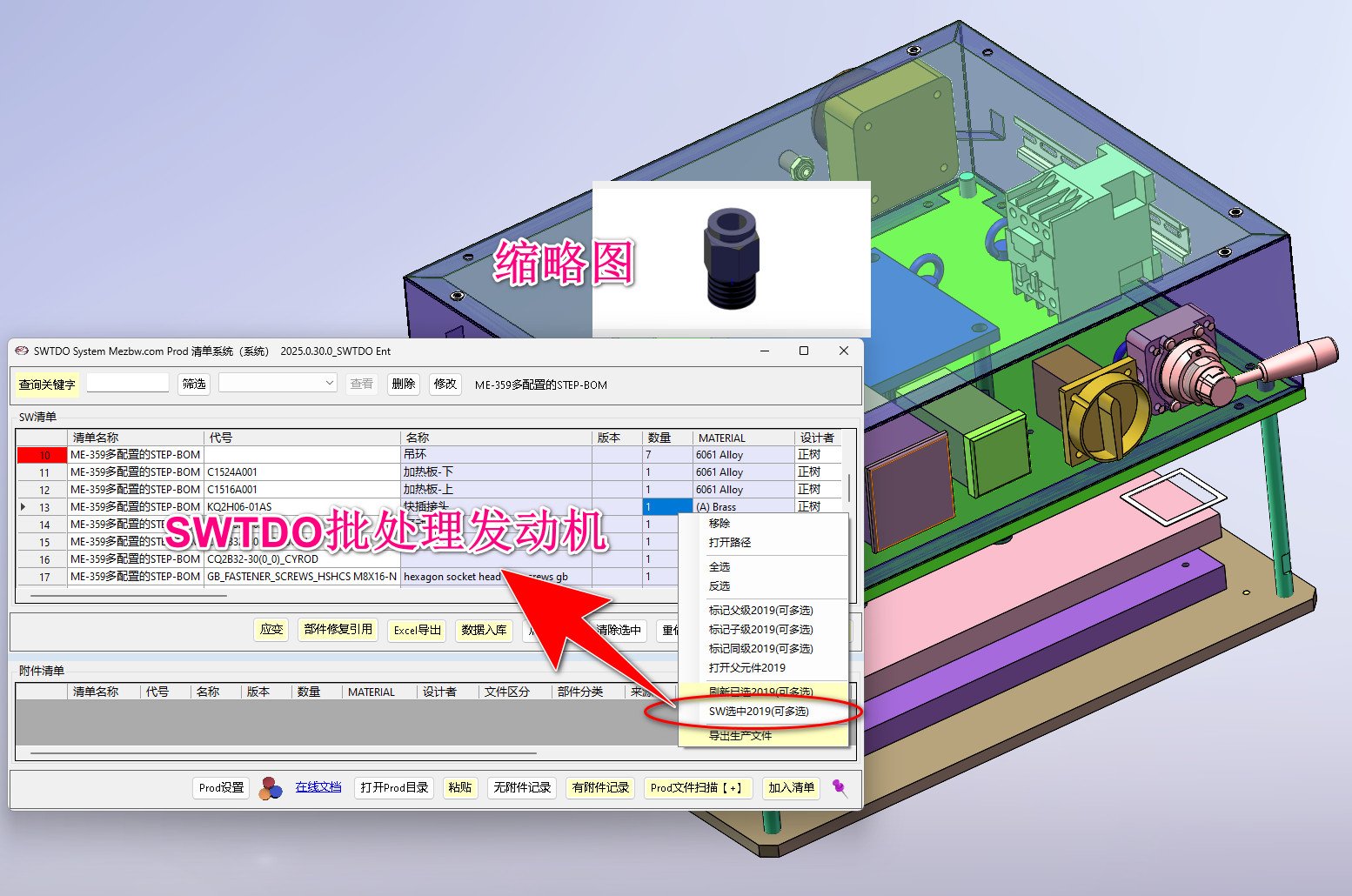The width and height of the screenshot is (1352, 896).
Task: Click 全选 in the context menu
Action: [x=720, y=567]
